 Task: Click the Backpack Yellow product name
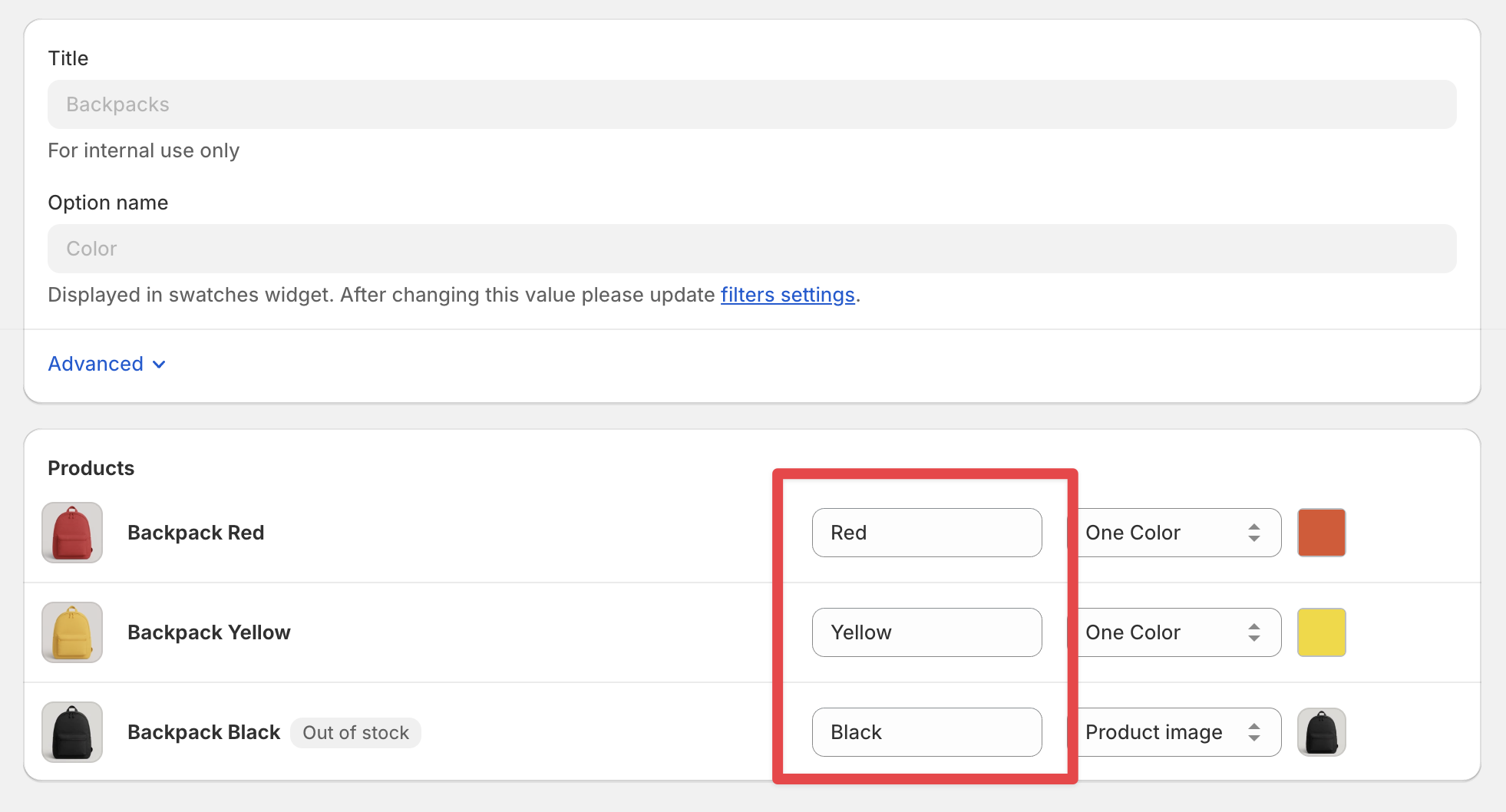(209, 632)
